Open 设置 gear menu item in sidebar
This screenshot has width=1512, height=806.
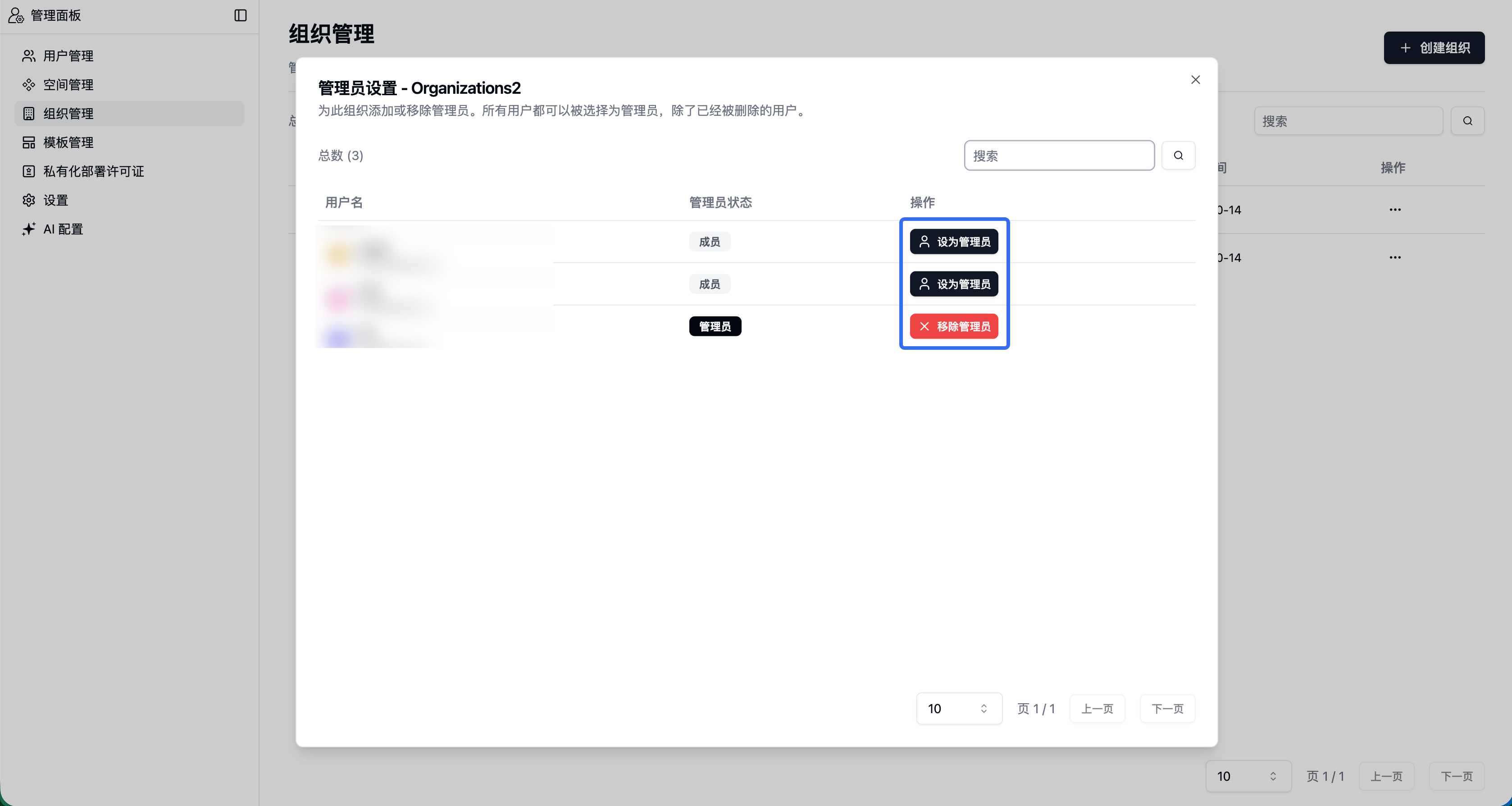pos(55,200)
